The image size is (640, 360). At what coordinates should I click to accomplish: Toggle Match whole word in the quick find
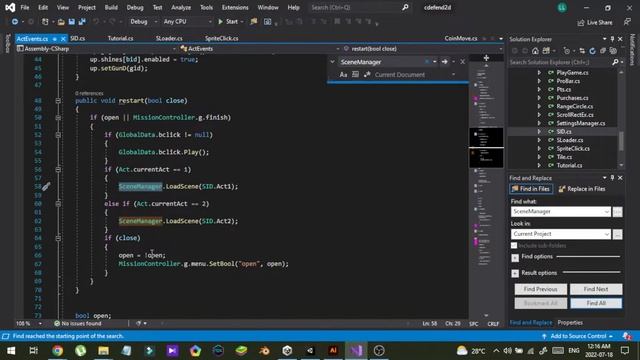[x=356, y=75]
